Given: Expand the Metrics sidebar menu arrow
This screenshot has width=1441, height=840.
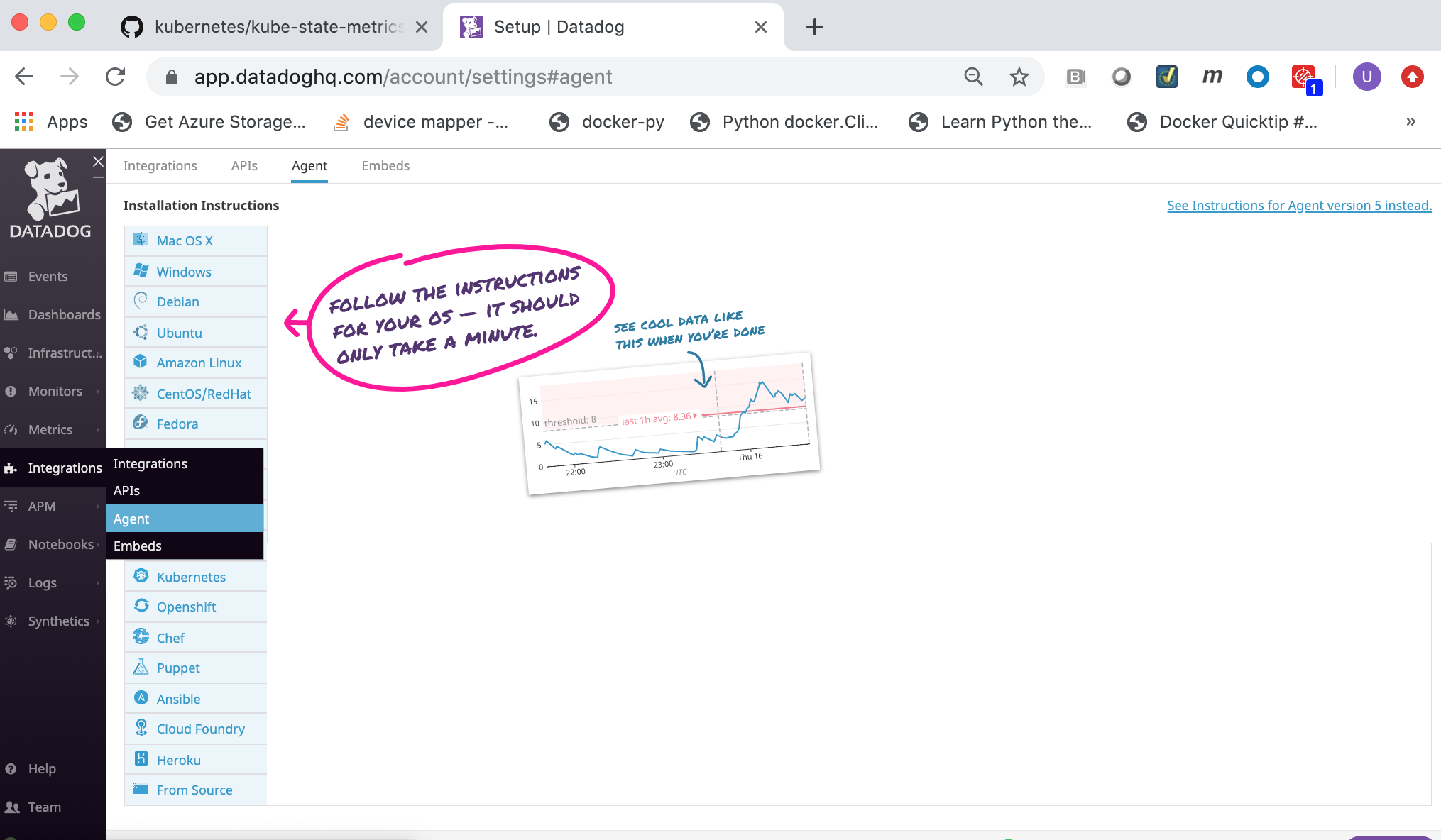Looking at the screenshot, I should (x=98, y=430).
